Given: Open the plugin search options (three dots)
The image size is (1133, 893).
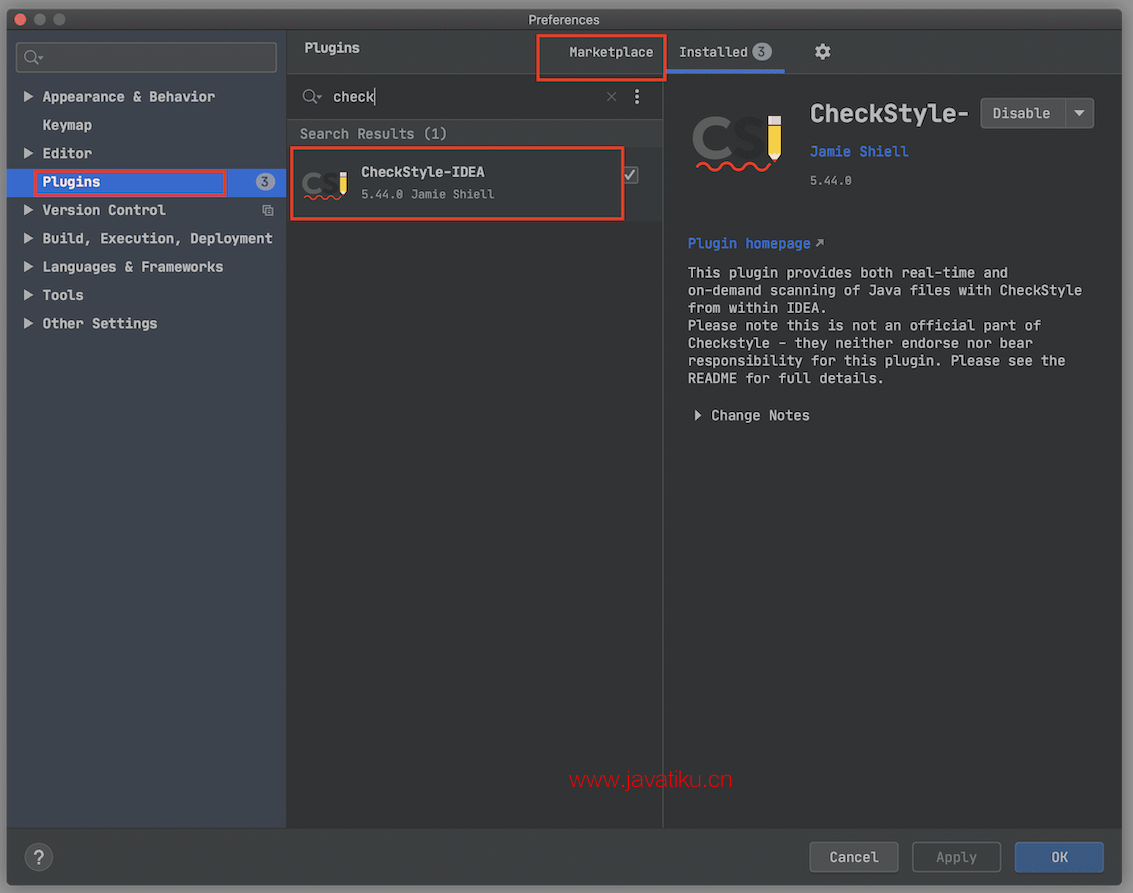Looking at the screenshot, I should 637,97.
